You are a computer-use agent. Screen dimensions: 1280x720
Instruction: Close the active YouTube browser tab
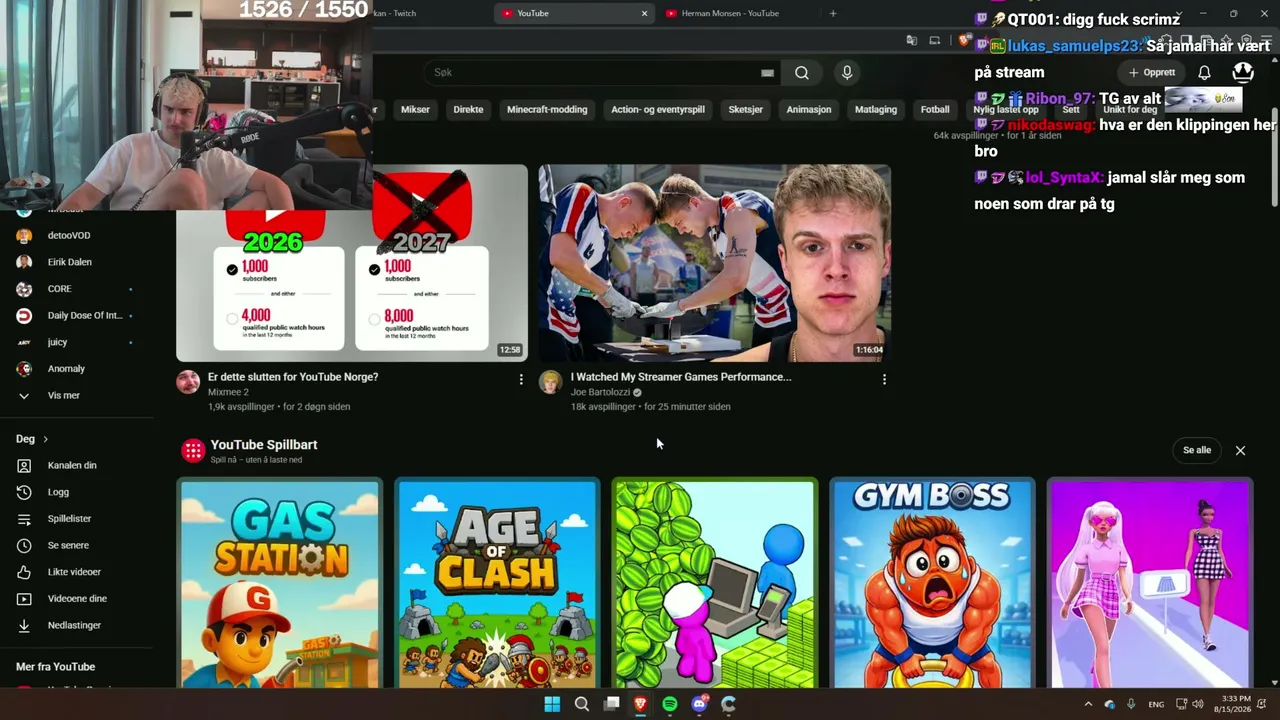(644, 14)
